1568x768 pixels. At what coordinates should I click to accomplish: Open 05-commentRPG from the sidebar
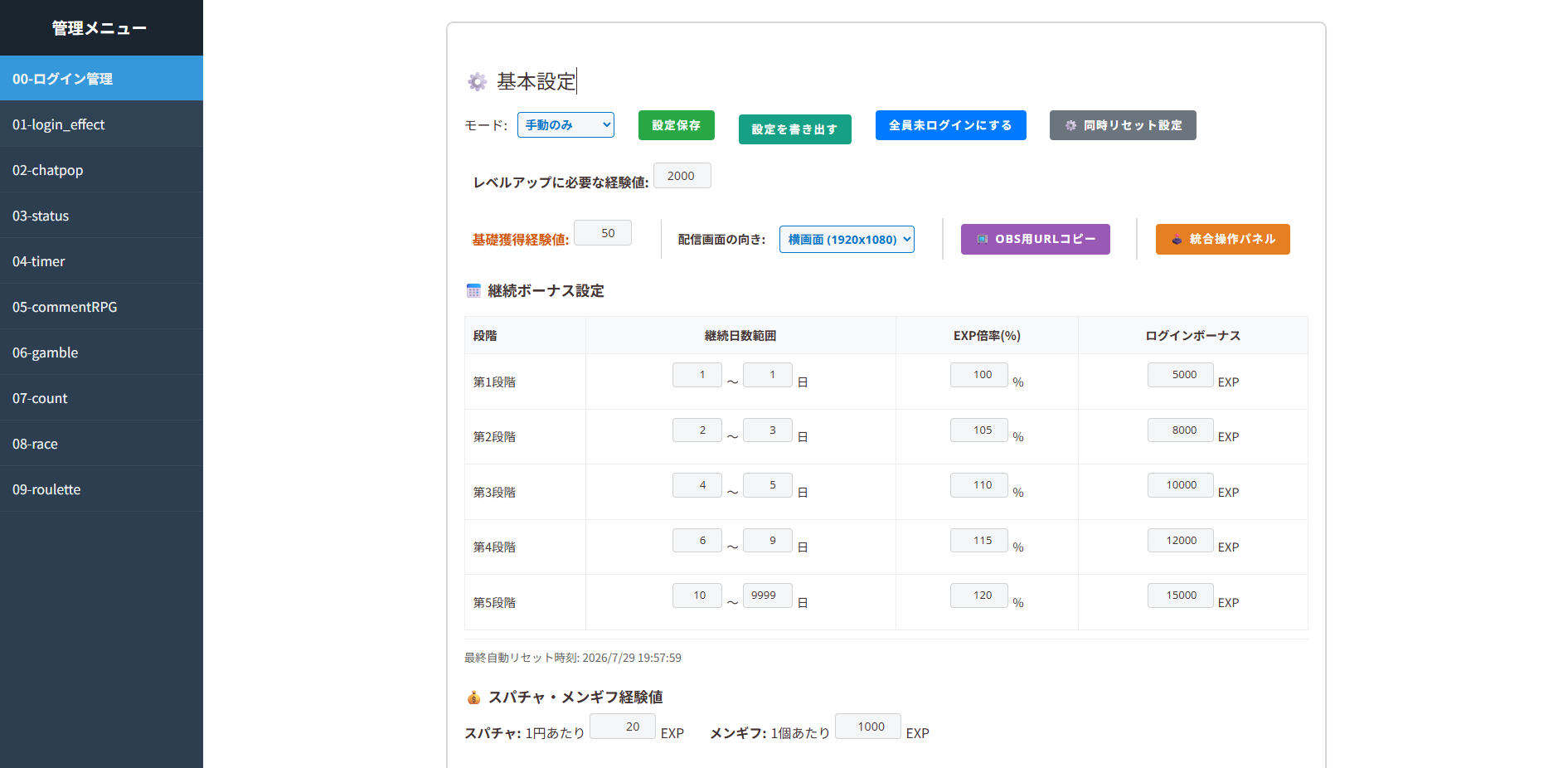(x=101, y=307)
